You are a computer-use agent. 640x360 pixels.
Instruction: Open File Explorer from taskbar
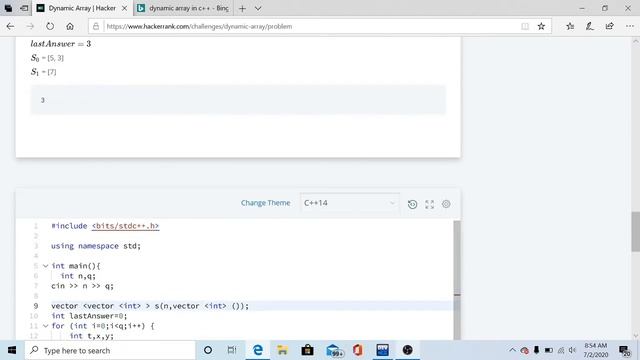(x=282, y=350)
